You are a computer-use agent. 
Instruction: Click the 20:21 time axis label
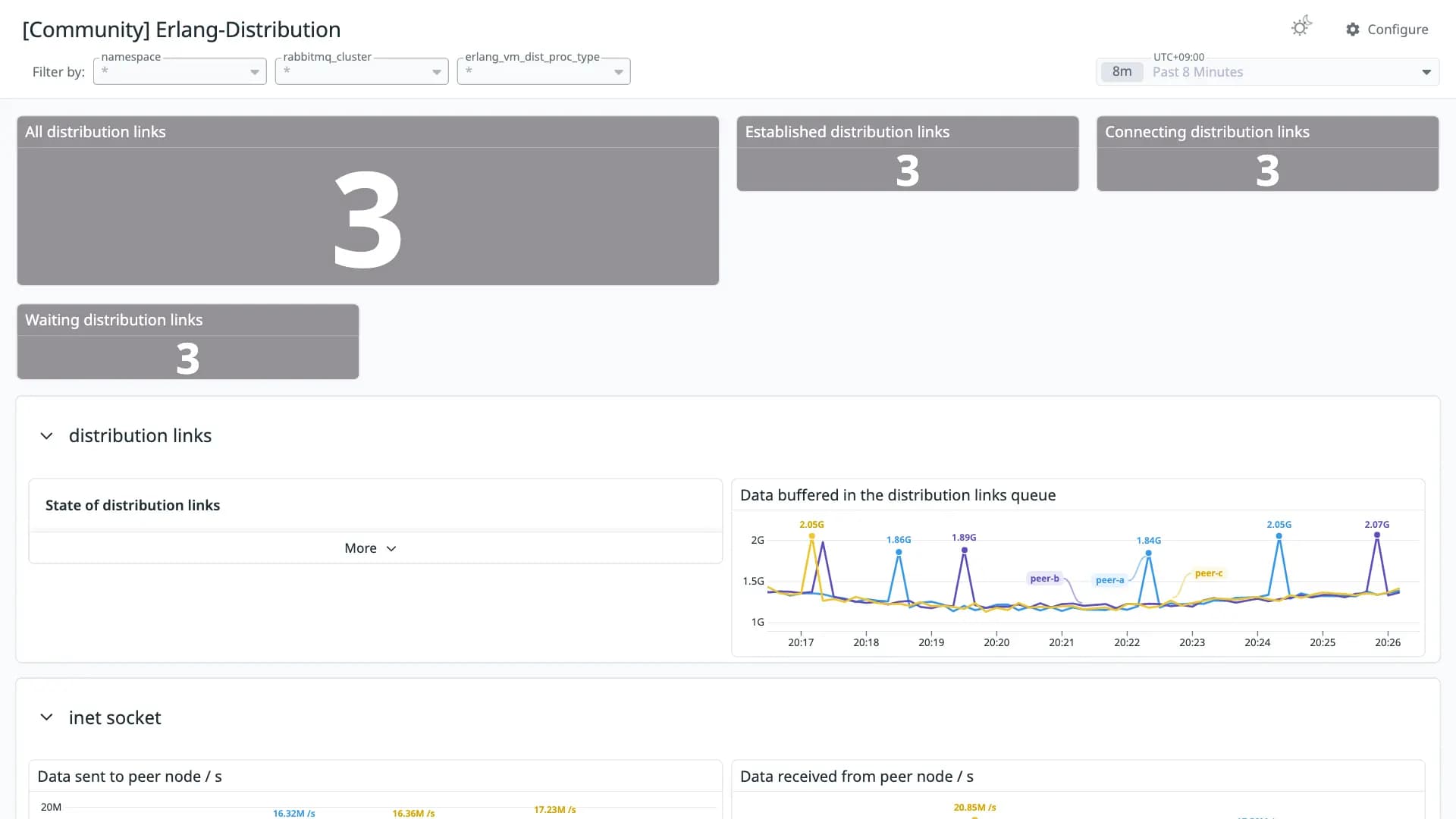(1062, 642)
